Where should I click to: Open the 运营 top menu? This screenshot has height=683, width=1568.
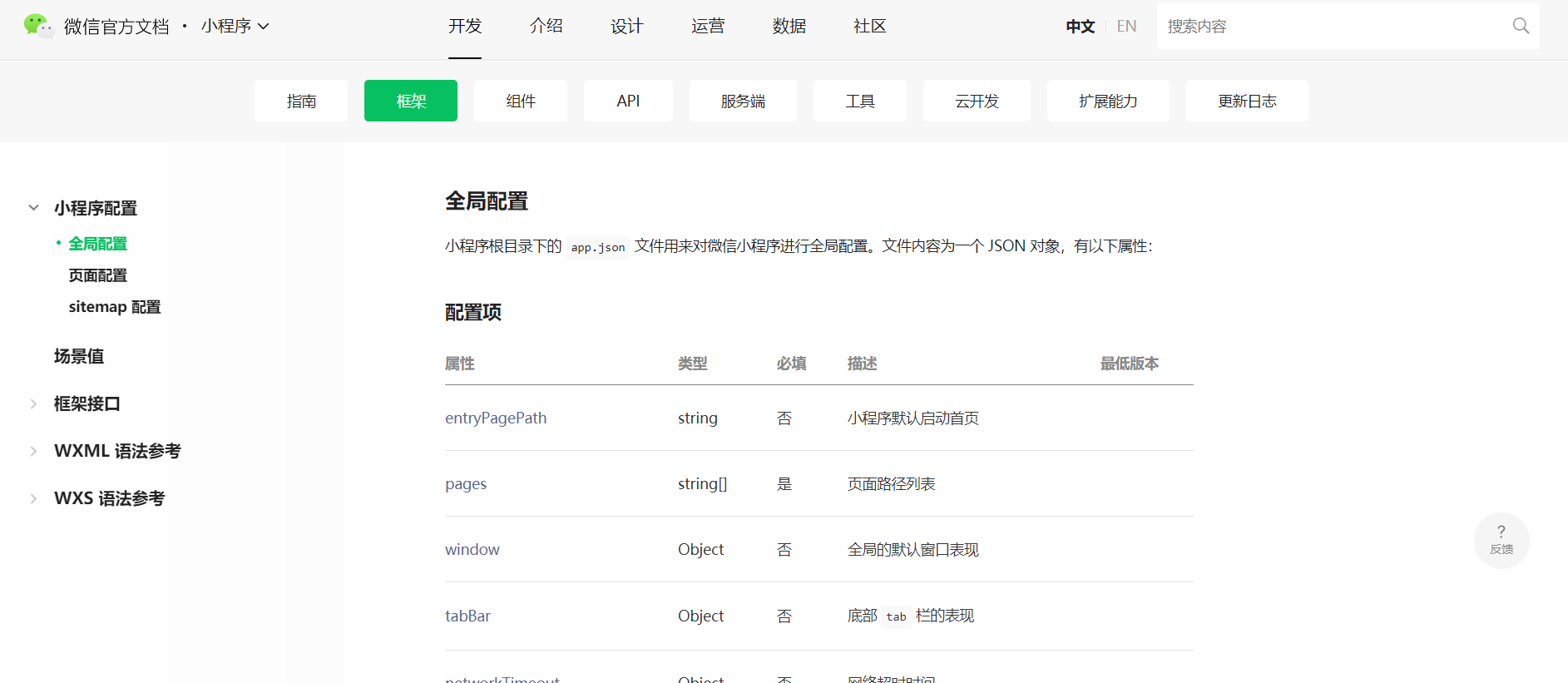708,26
